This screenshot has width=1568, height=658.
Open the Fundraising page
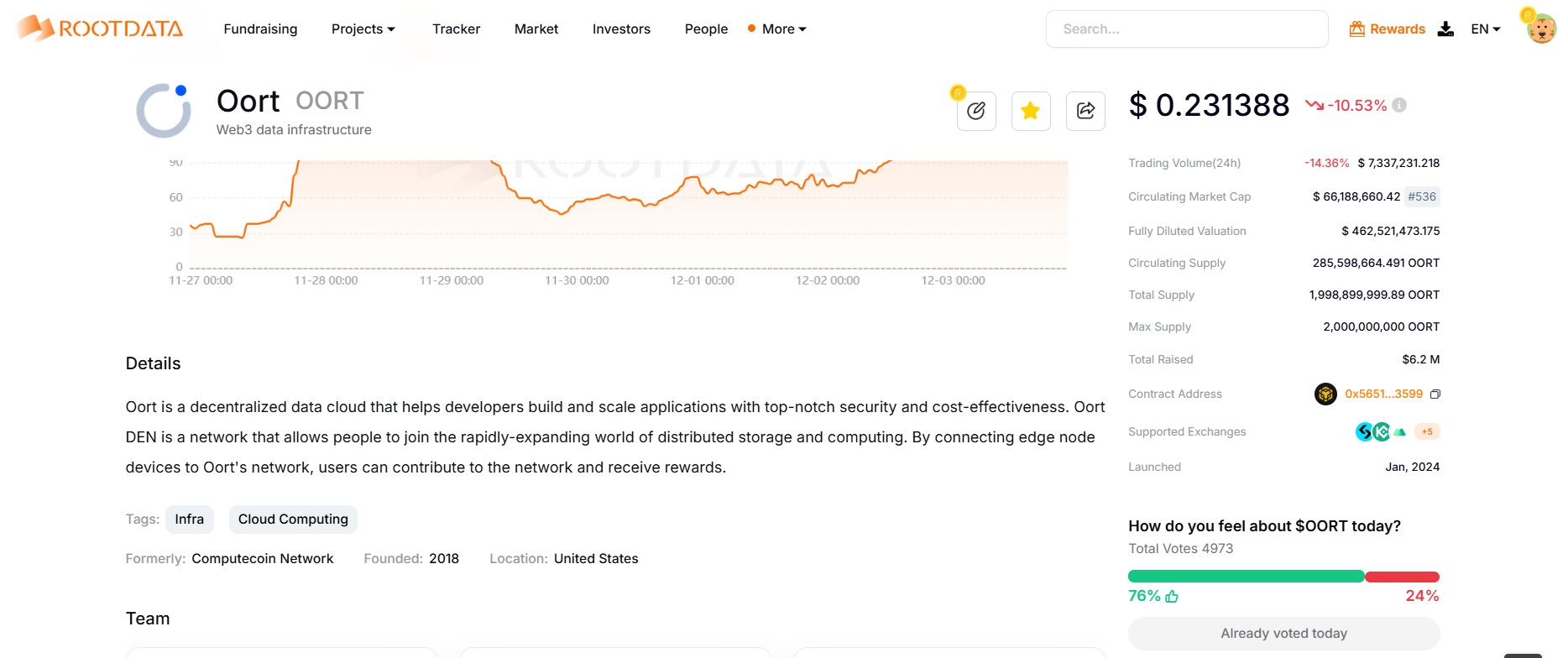pyautogui.click(x=260, y=29)
